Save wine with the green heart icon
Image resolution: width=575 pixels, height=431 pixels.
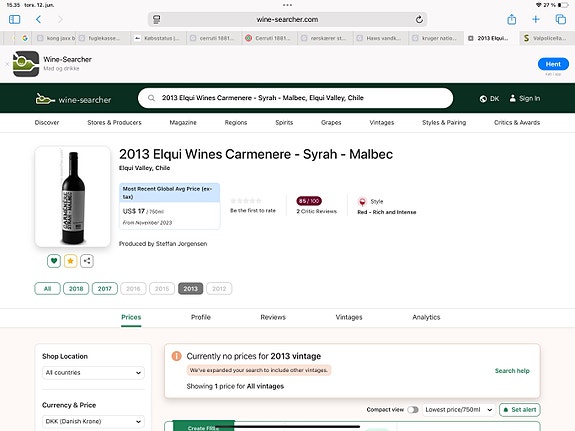pos(54,261)
